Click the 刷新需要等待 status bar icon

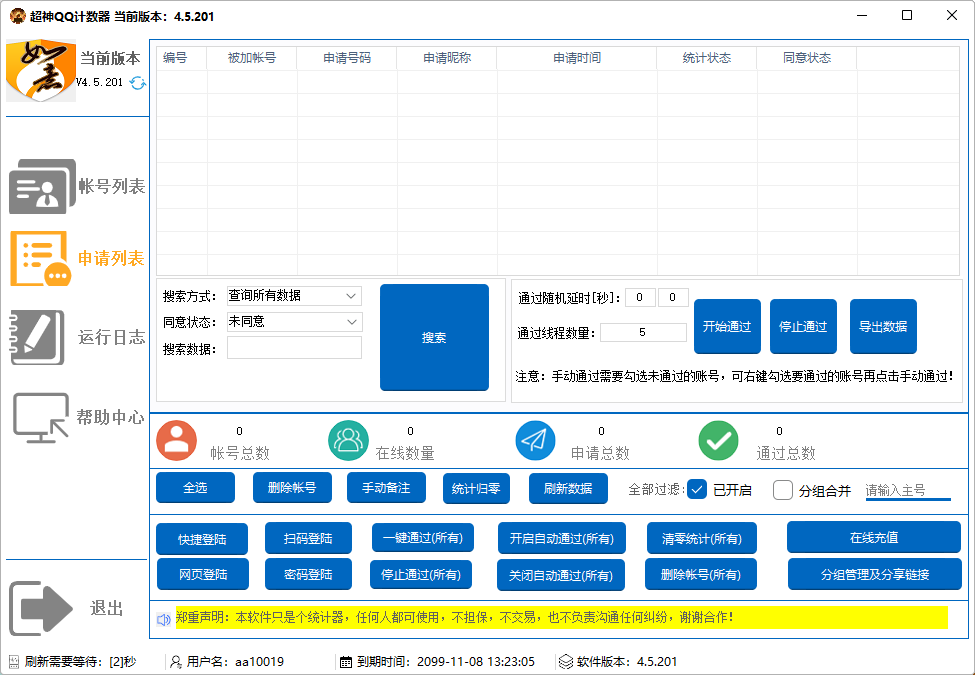pos(14,662)
